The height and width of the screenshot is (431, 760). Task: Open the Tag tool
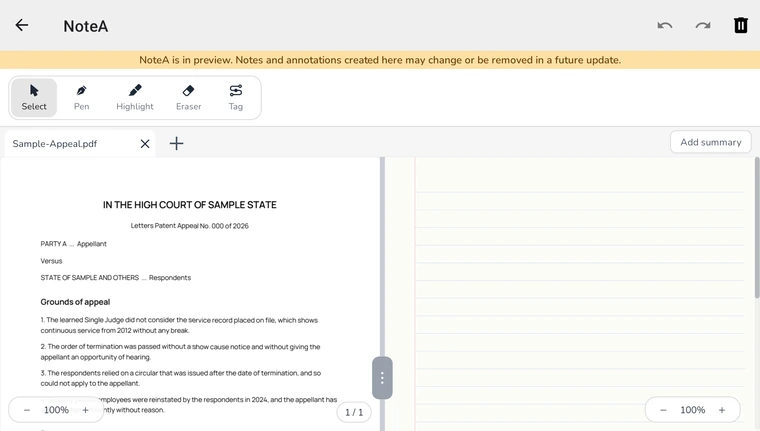(236, 97)
